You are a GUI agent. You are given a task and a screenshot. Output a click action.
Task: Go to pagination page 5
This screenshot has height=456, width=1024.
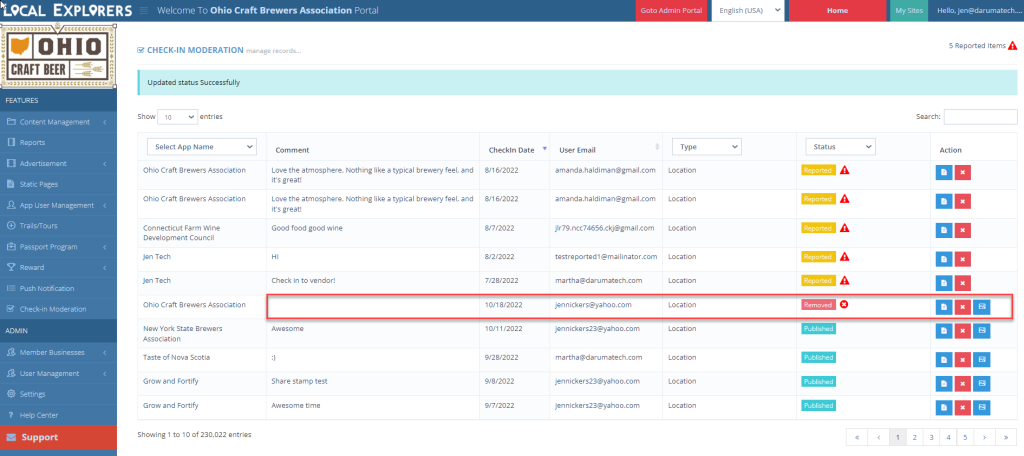pyautogui.click(x=965, y=437)
